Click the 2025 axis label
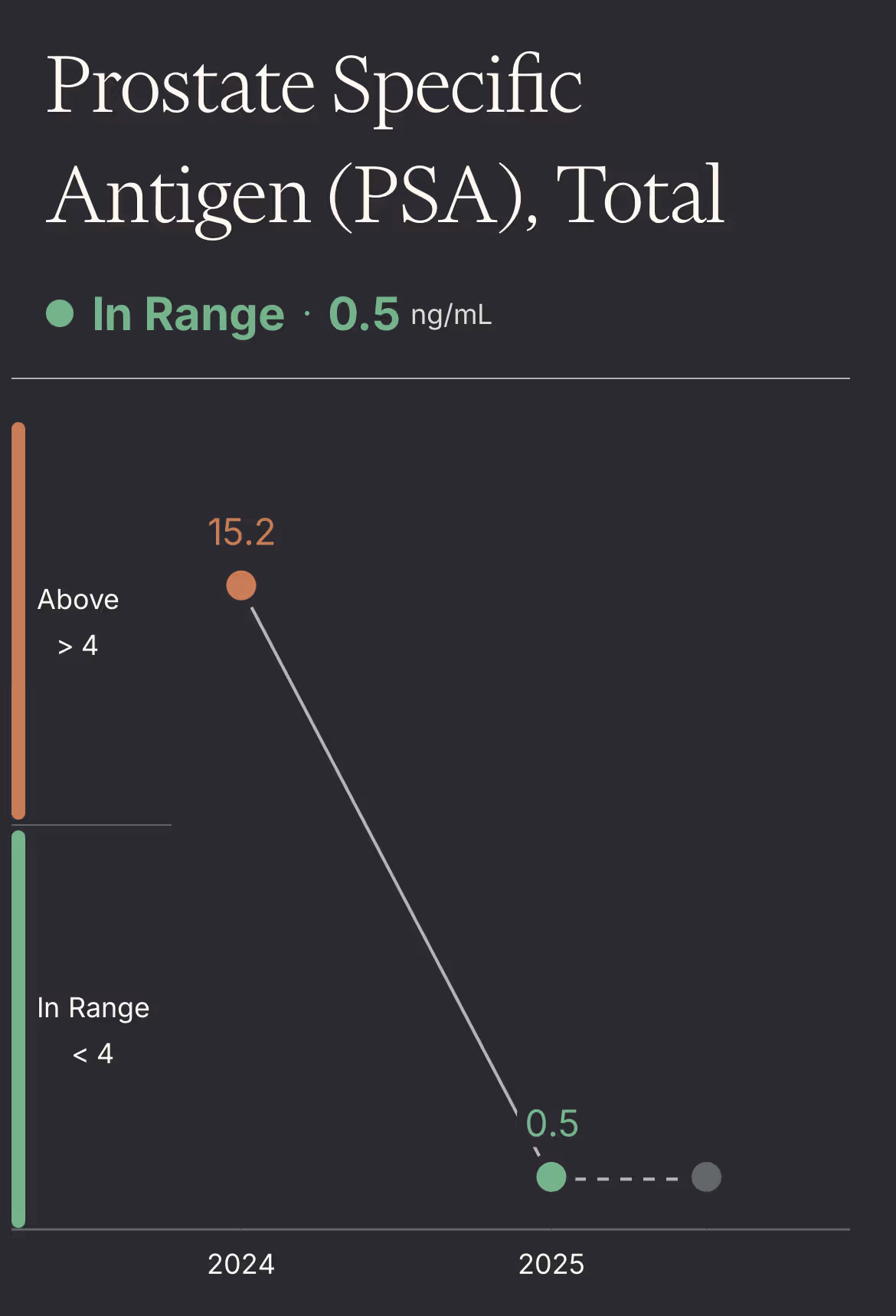This screenshot has height=1316, width=896. click(551, 1264)
